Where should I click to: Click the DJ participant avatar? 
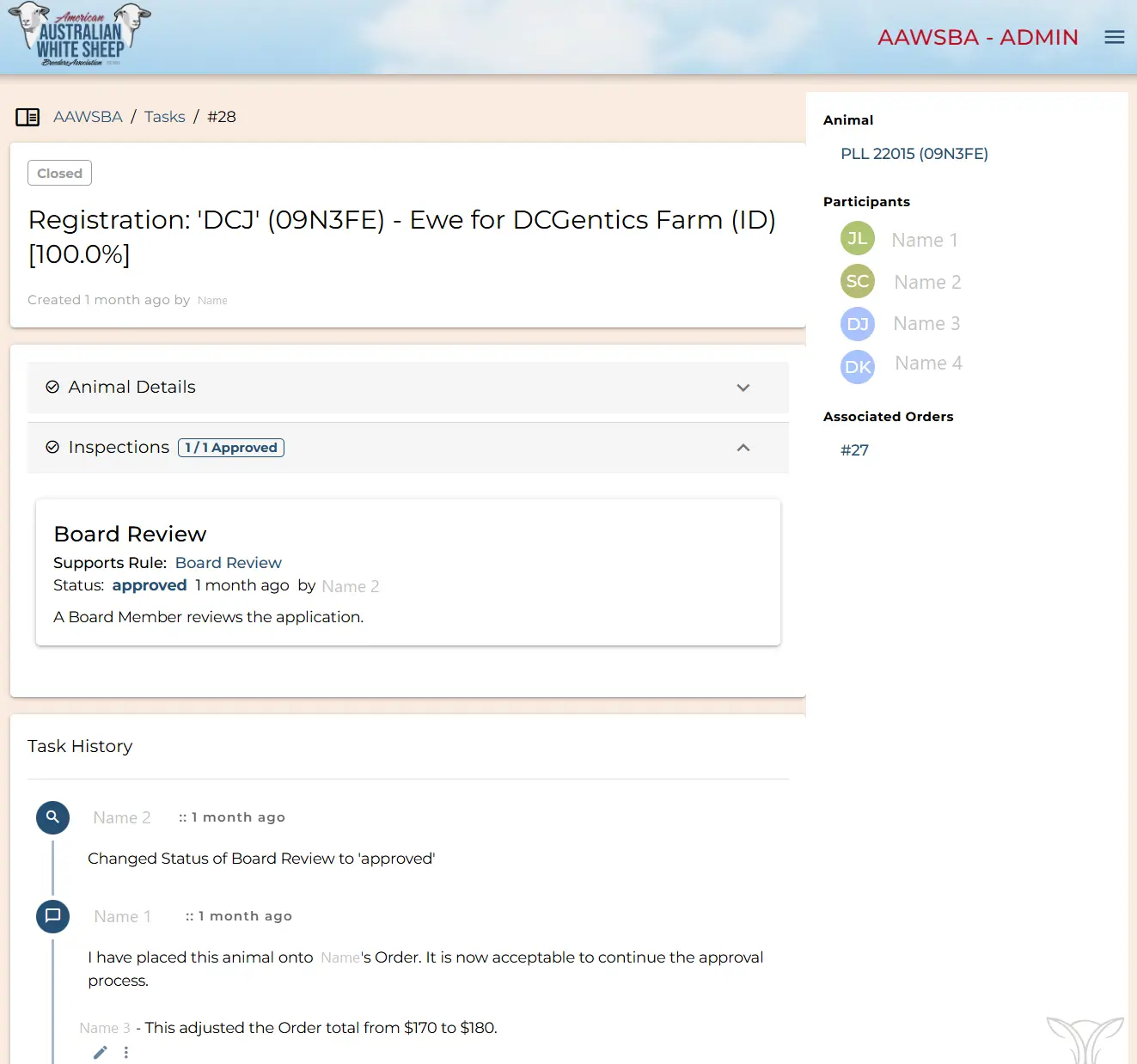(857, 324)
